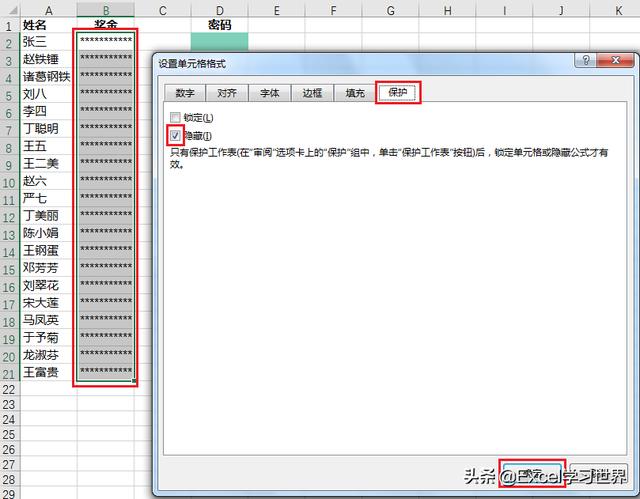Click masked bonus cell in 王富贵 row

click(x=106, y=373)
